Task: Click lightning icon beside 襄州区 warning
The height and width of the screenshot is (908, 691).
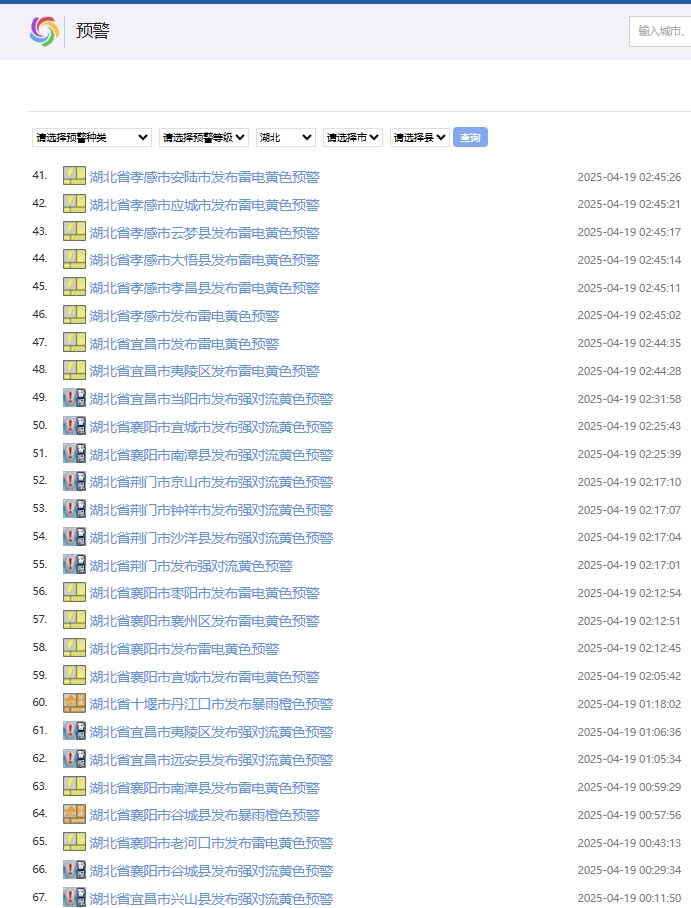Action: pyautogui.click(x=74, y=620)
